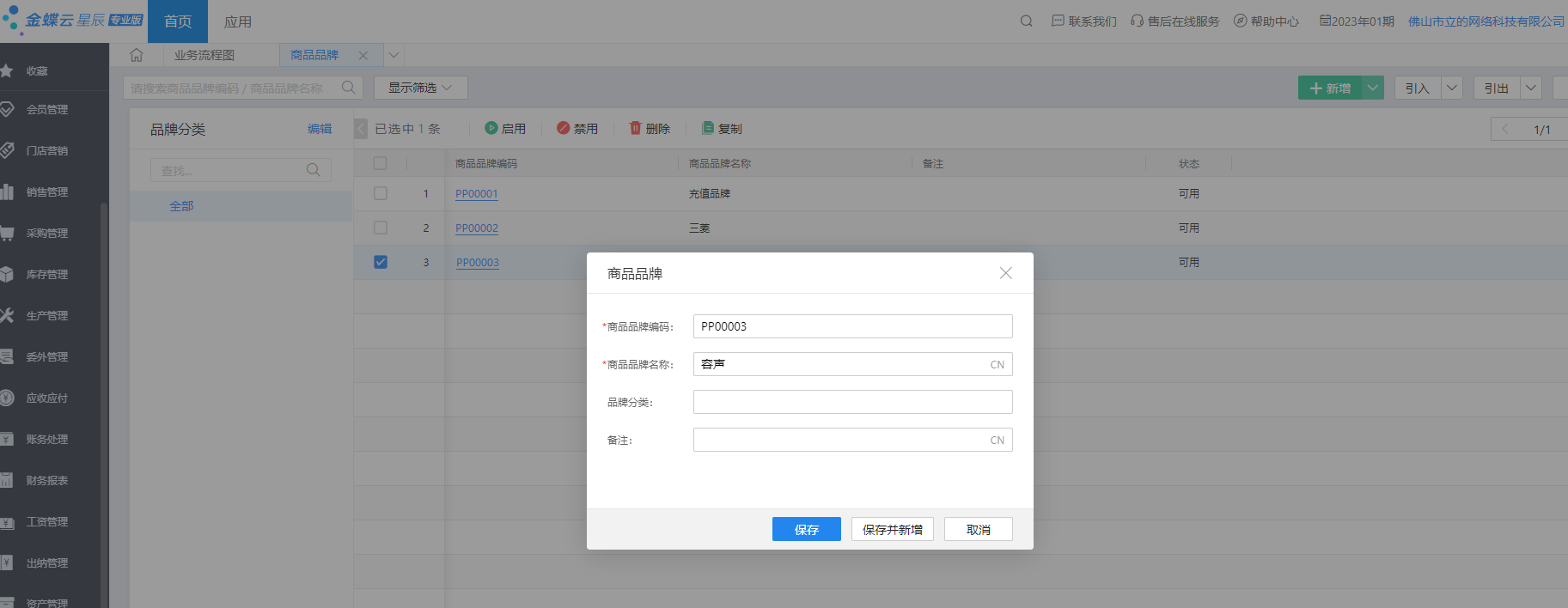The width and height of the screenshot is (1568, 608).
Task: Open 财务报表 in the sidebar
Action: tap(47, 481)
